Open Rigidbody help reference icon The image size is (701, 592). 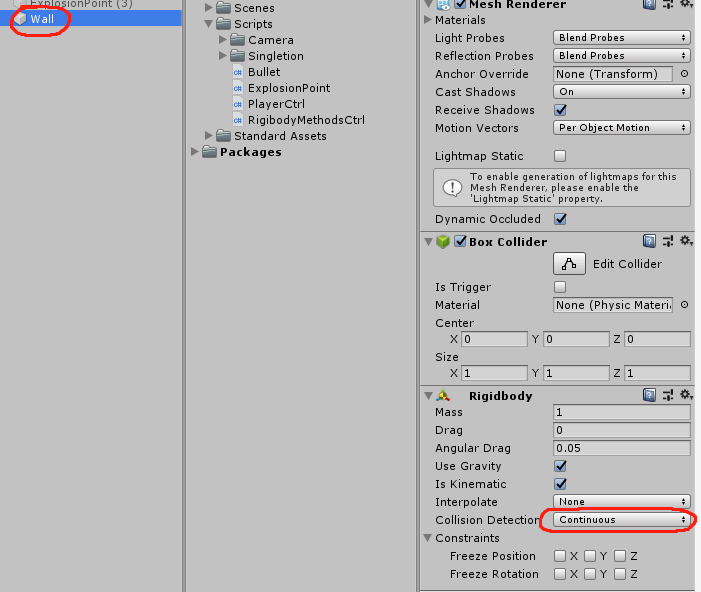pos(649,395)
